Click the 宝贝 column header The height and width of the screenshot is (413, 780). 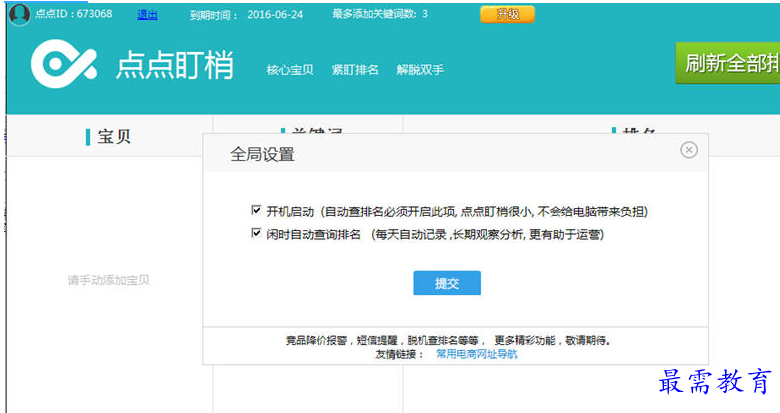click(109, 136)
